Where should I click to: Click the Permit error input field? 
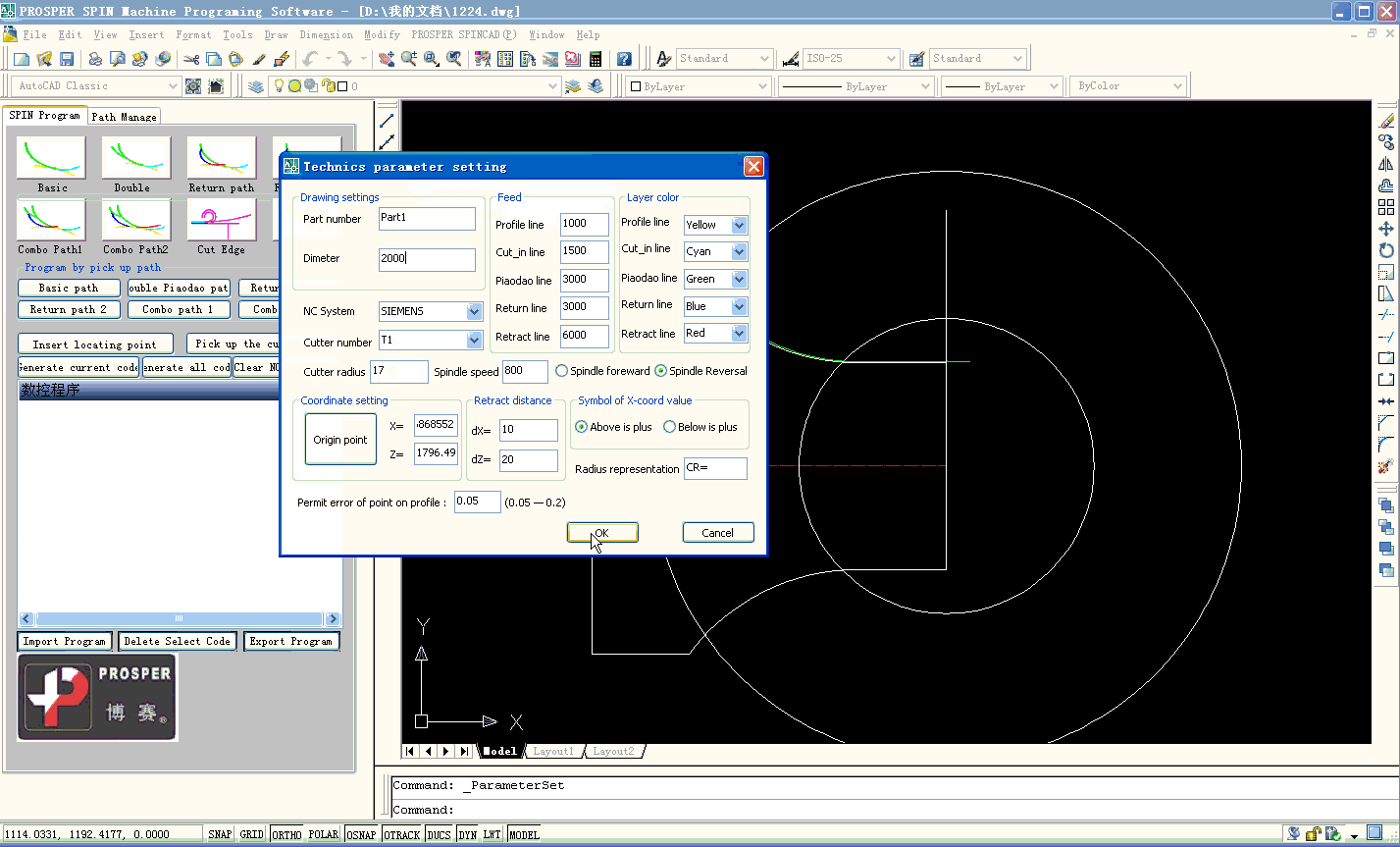point(478,502)
